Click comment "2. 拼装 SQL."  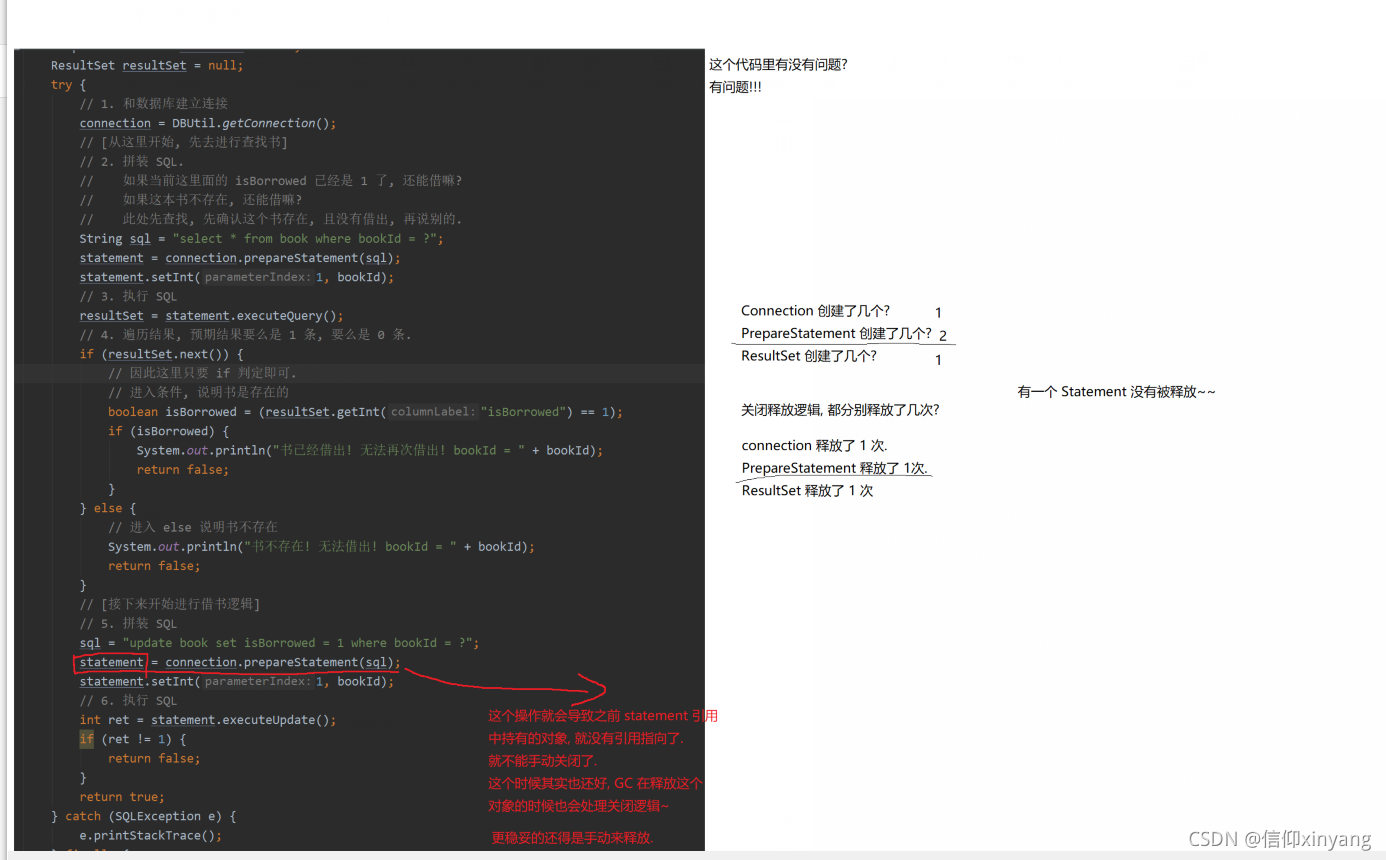132,161
